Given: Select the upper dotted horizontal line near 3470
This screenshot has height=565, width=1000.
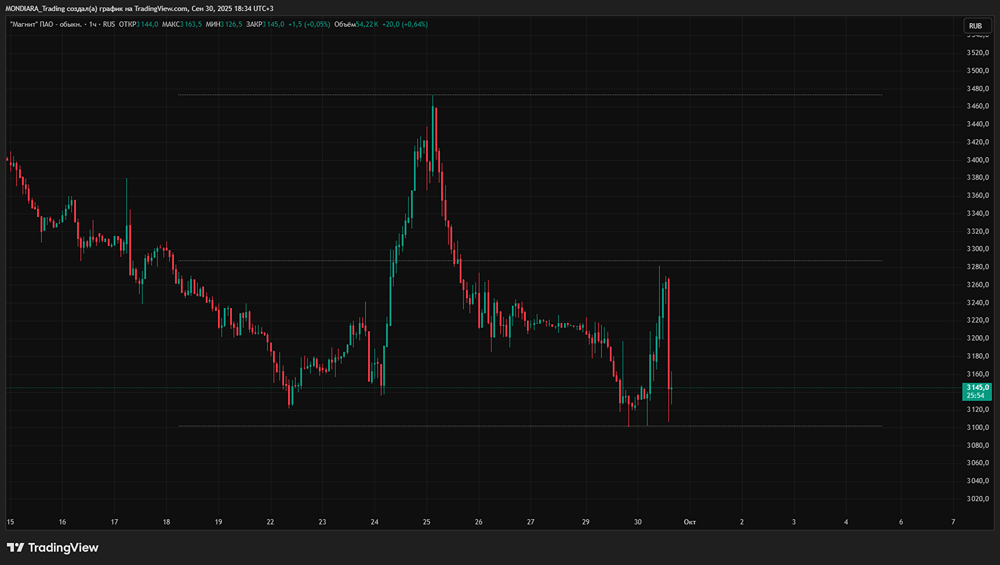Looking at the screenshot, I should (x=530, y=95).
